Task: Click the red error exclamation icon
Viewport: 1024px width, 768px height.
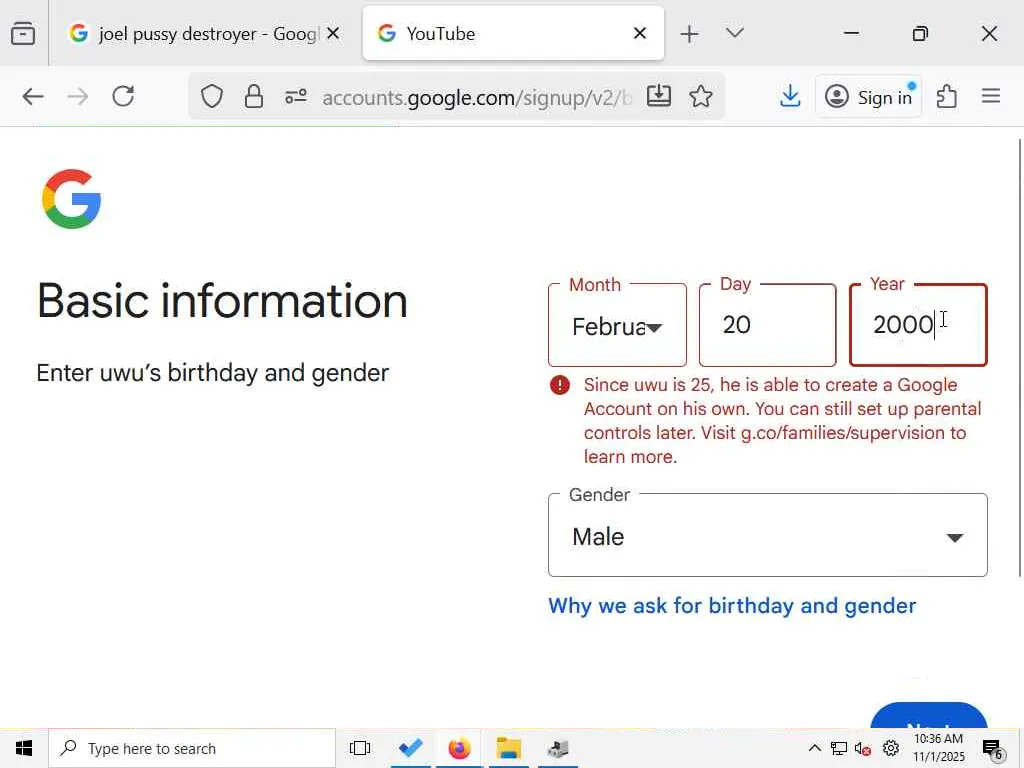Action: [x=560, y=385]
